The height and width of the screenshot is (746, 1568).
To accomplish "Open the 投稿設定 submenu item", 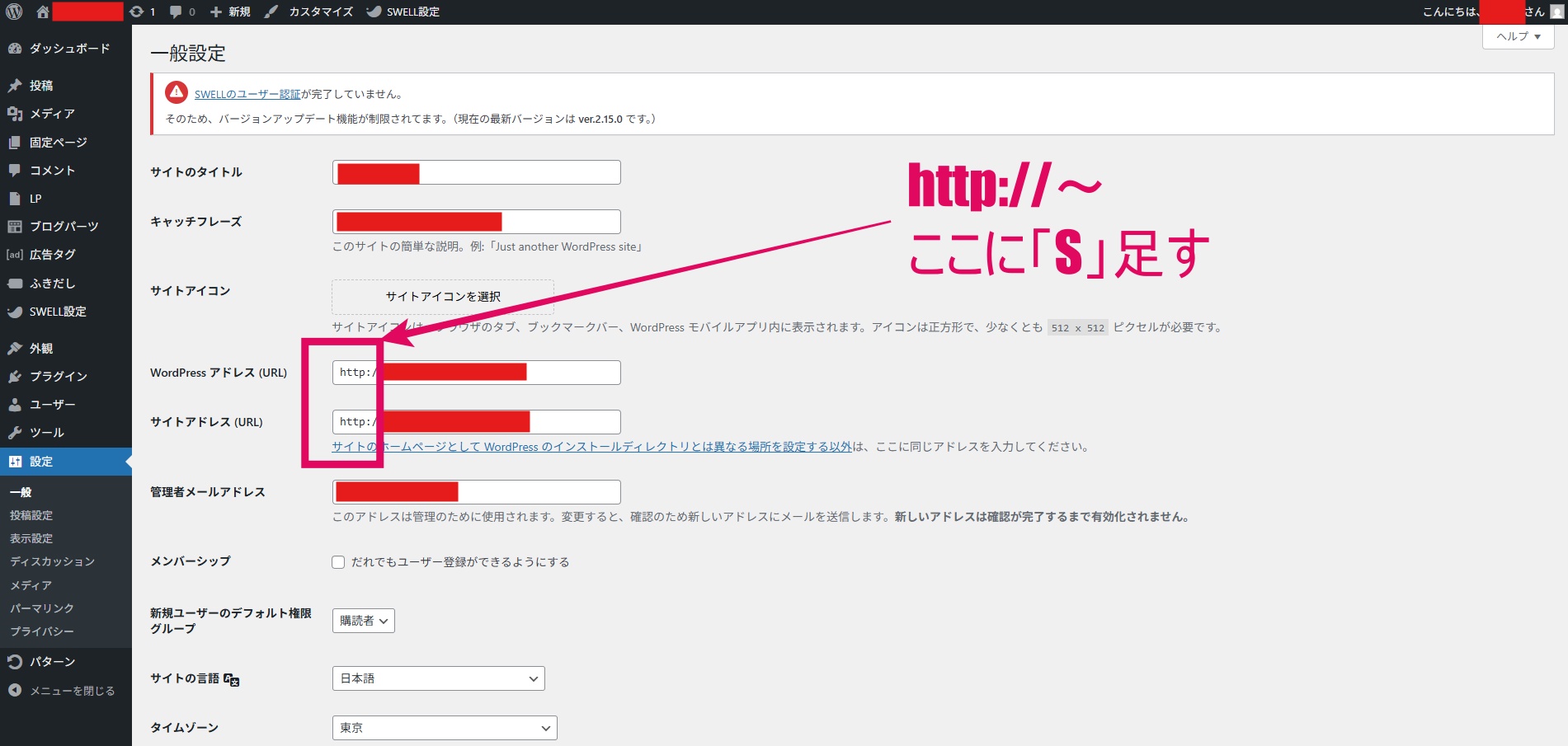I will 31,514.
